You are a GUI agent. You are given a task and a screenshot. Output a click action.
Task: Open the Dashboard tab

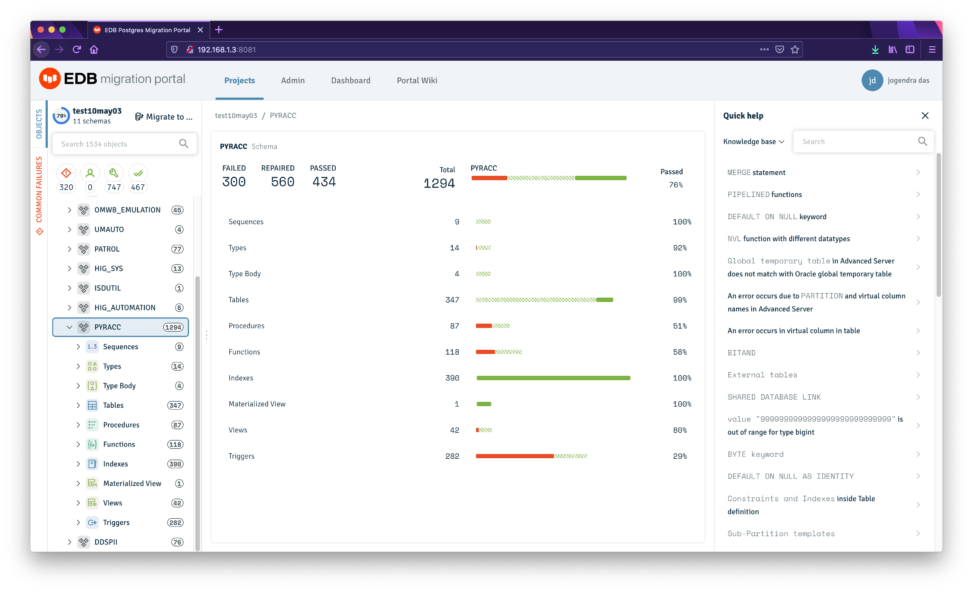click(351, 81)
